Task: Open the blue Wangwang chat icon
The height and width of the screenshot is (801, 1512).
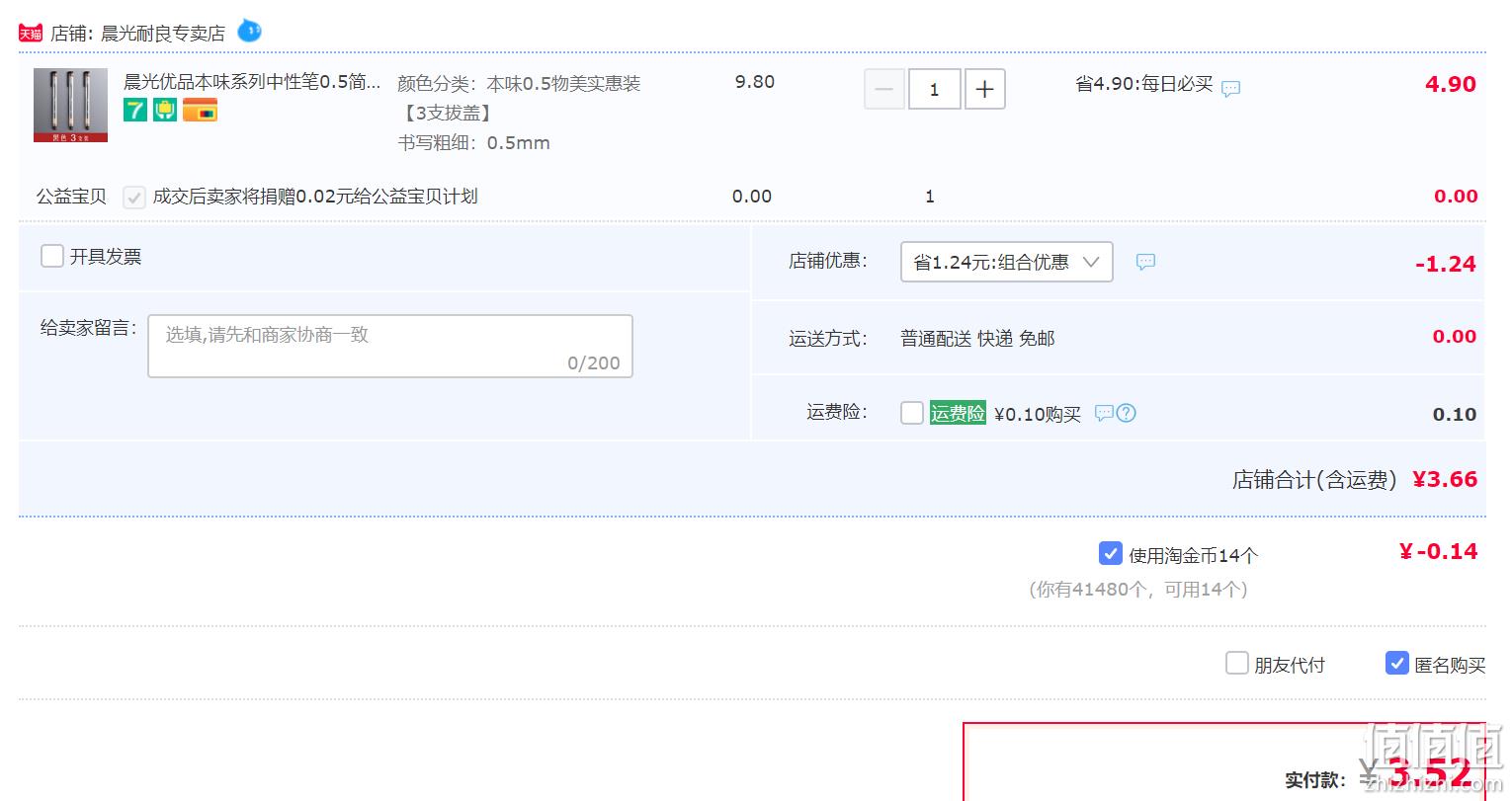Action: click(250, 31)
